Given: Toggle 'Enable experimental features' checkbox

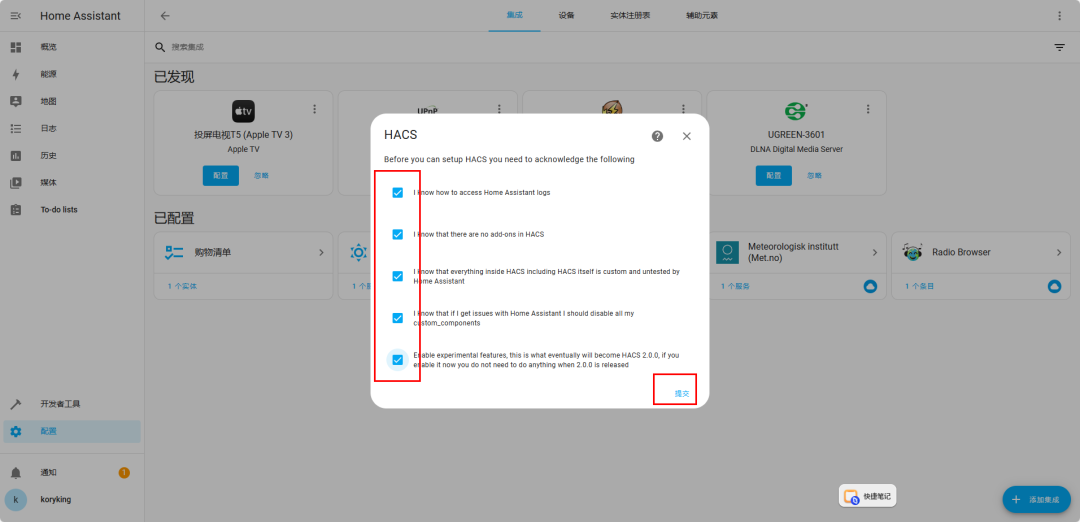Looking at the screenshot, I should click(397, 359).
